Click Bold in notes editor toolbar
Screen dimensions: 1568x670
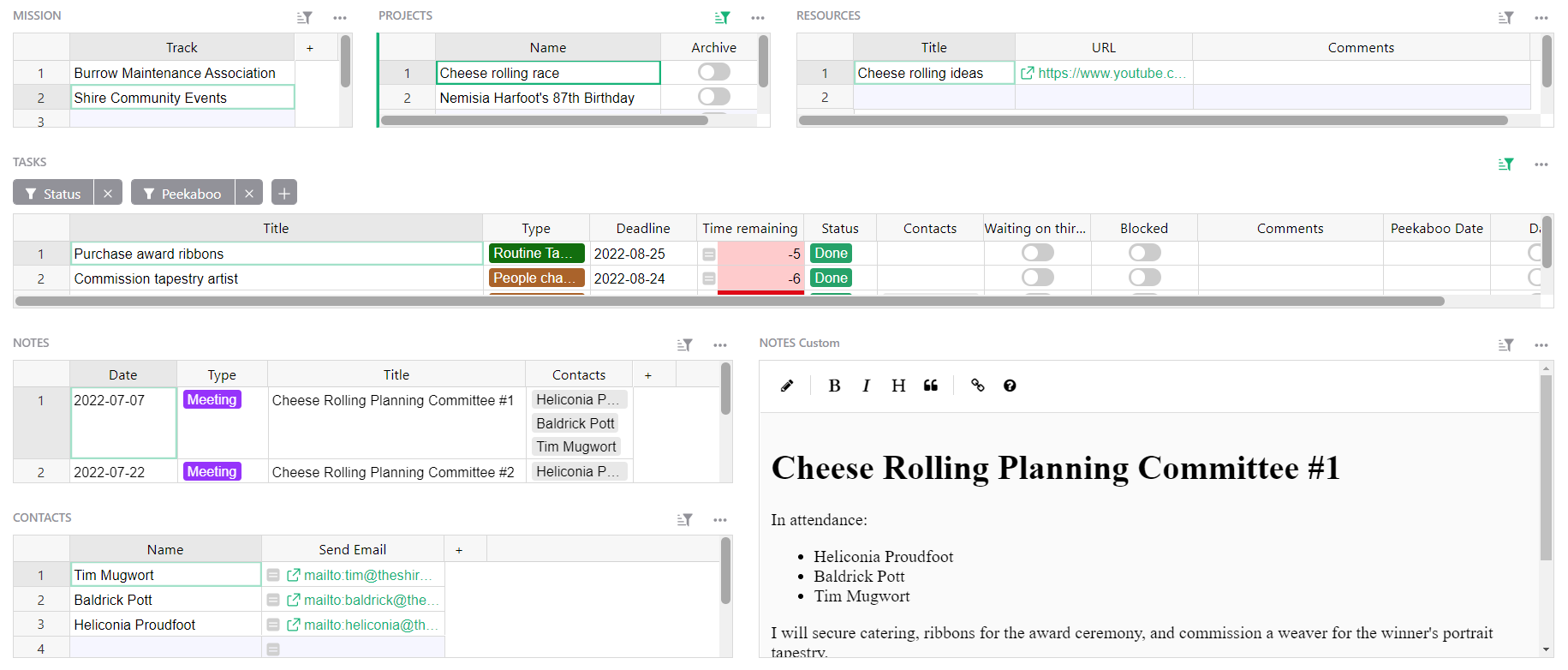coord(834,386)
